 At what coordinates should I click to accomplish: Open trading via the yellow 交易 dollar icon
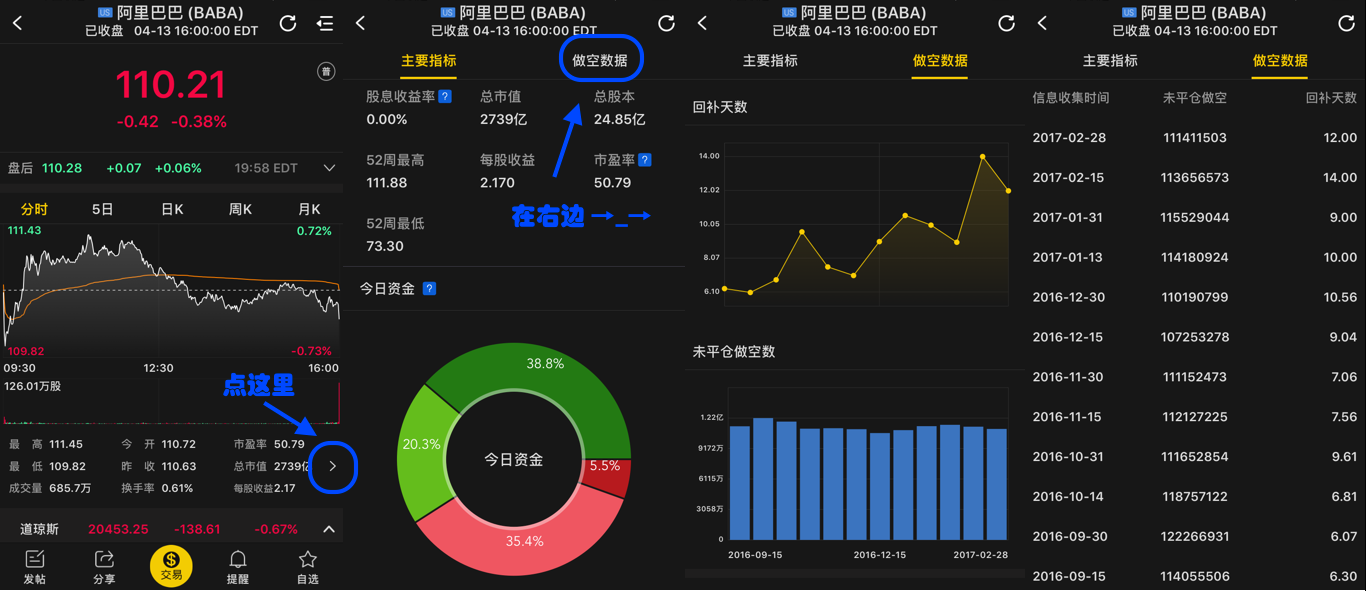click(170, 566)
